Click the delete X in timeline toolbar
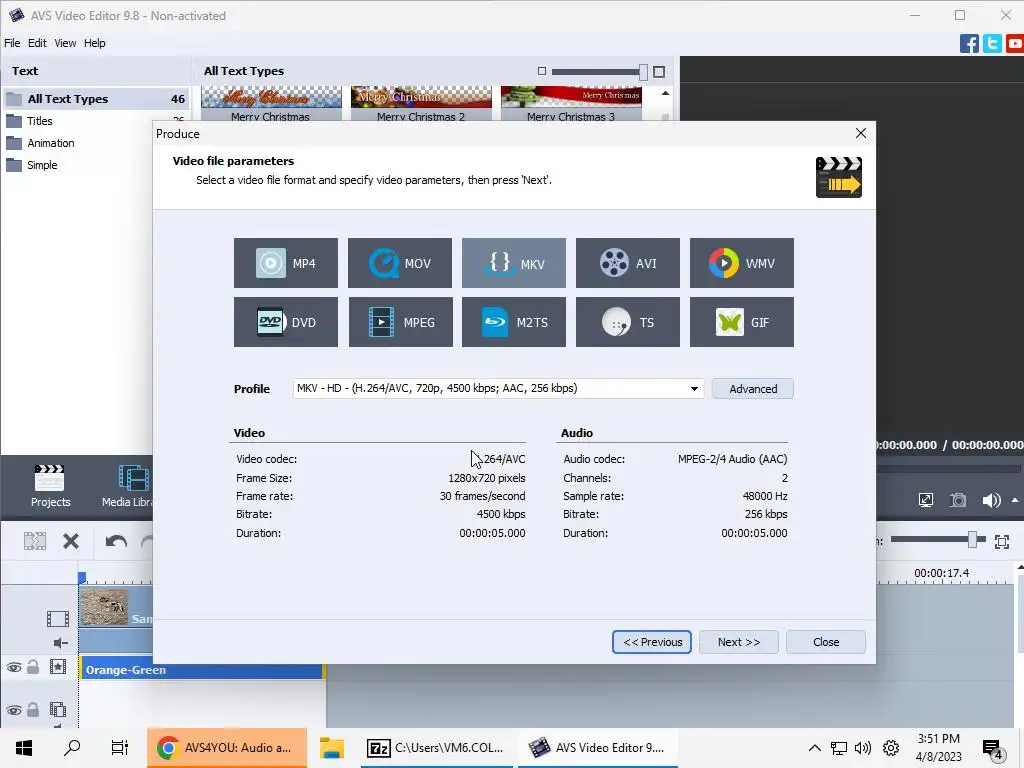1024x768 pixels. click(71, 541)
